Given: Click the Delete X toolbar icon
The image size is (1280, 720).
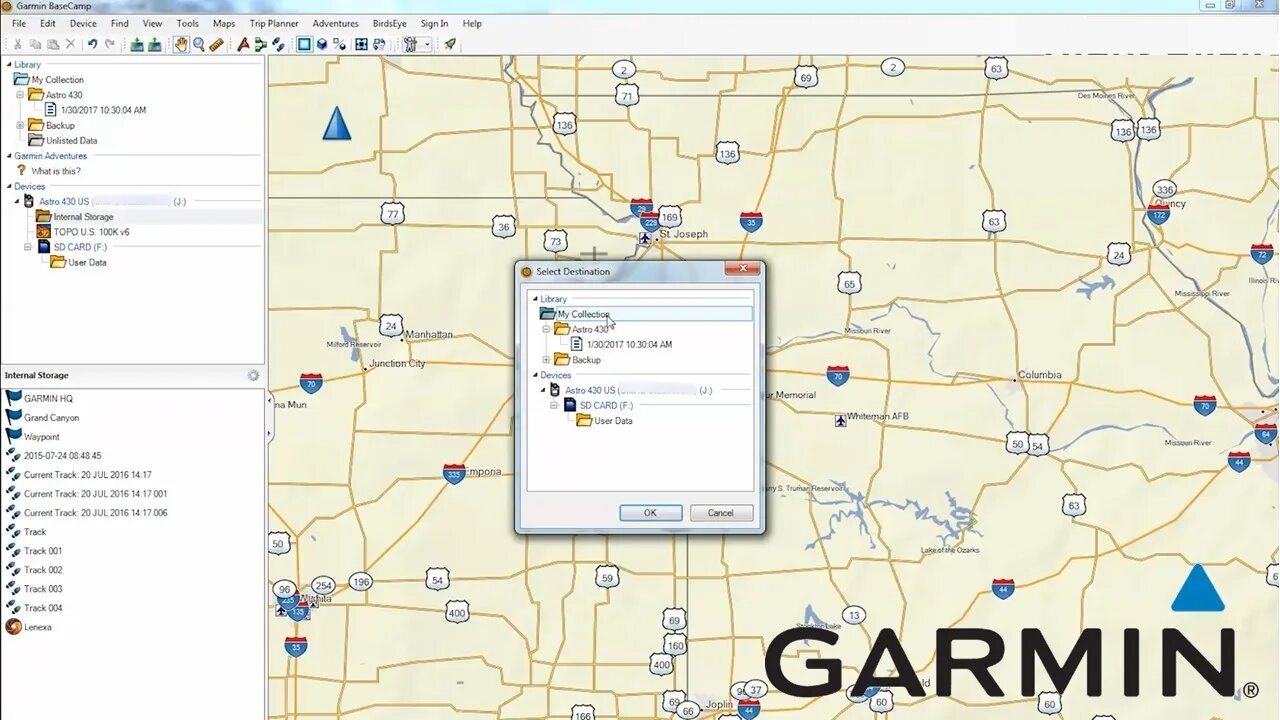Looking at the screenshot, I should (x=70, y=44).
